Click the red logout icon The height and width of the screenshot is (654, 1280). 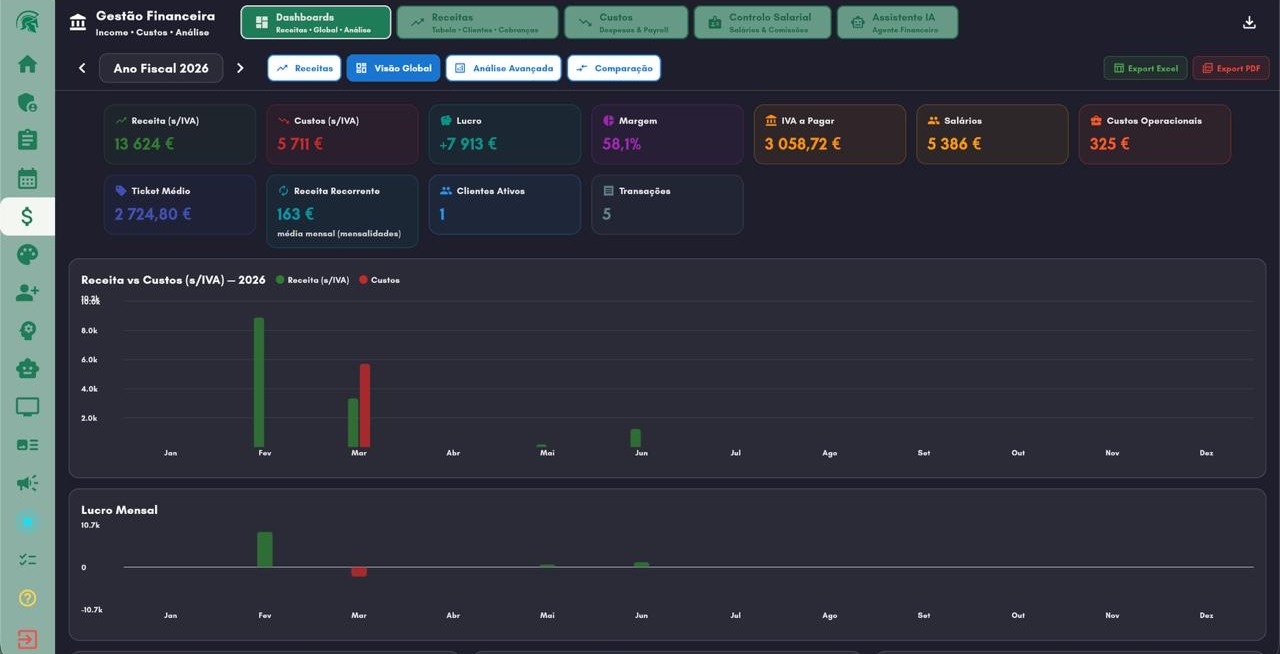(27, 639)
